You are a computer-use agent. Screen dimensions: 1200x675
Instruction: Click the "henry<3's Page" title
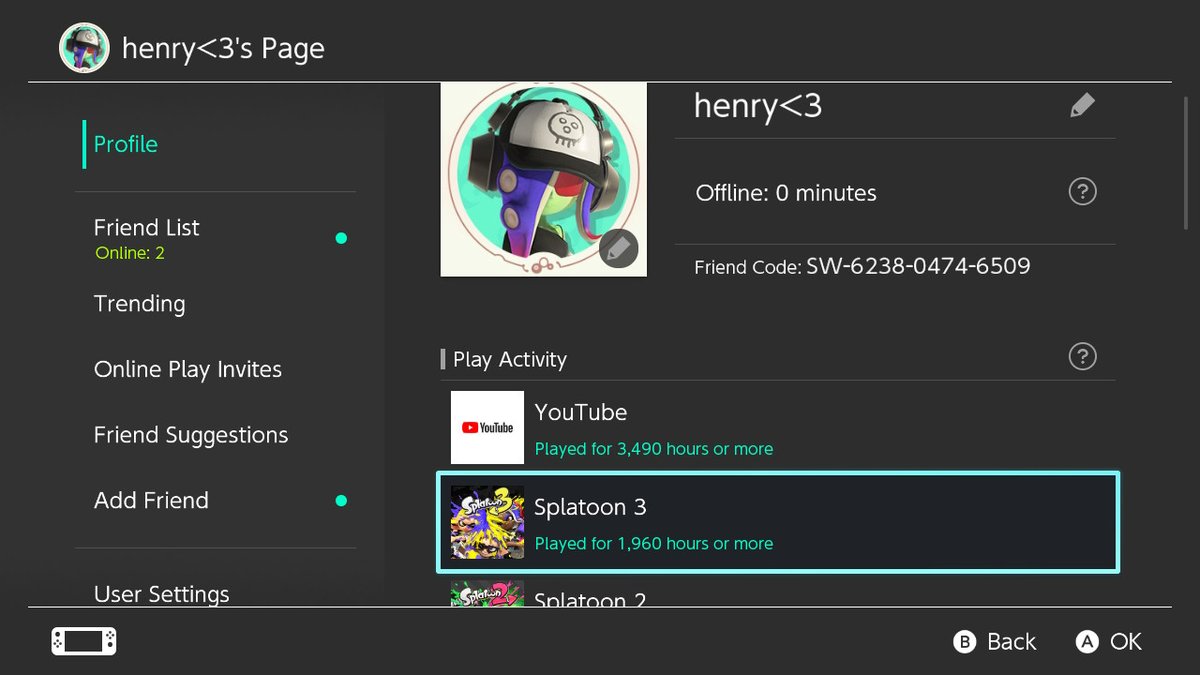pos(223,49)
